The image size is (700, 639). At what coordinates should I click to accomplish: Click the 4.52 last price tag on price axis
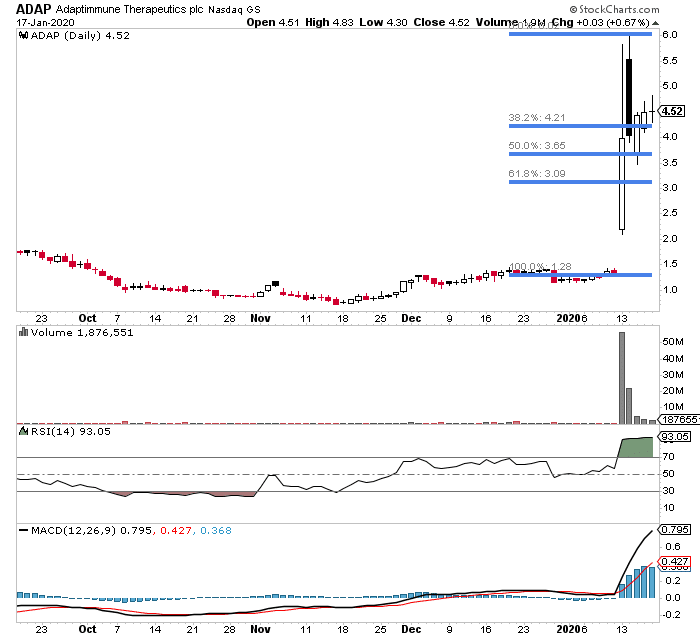[x=671, y=111]
